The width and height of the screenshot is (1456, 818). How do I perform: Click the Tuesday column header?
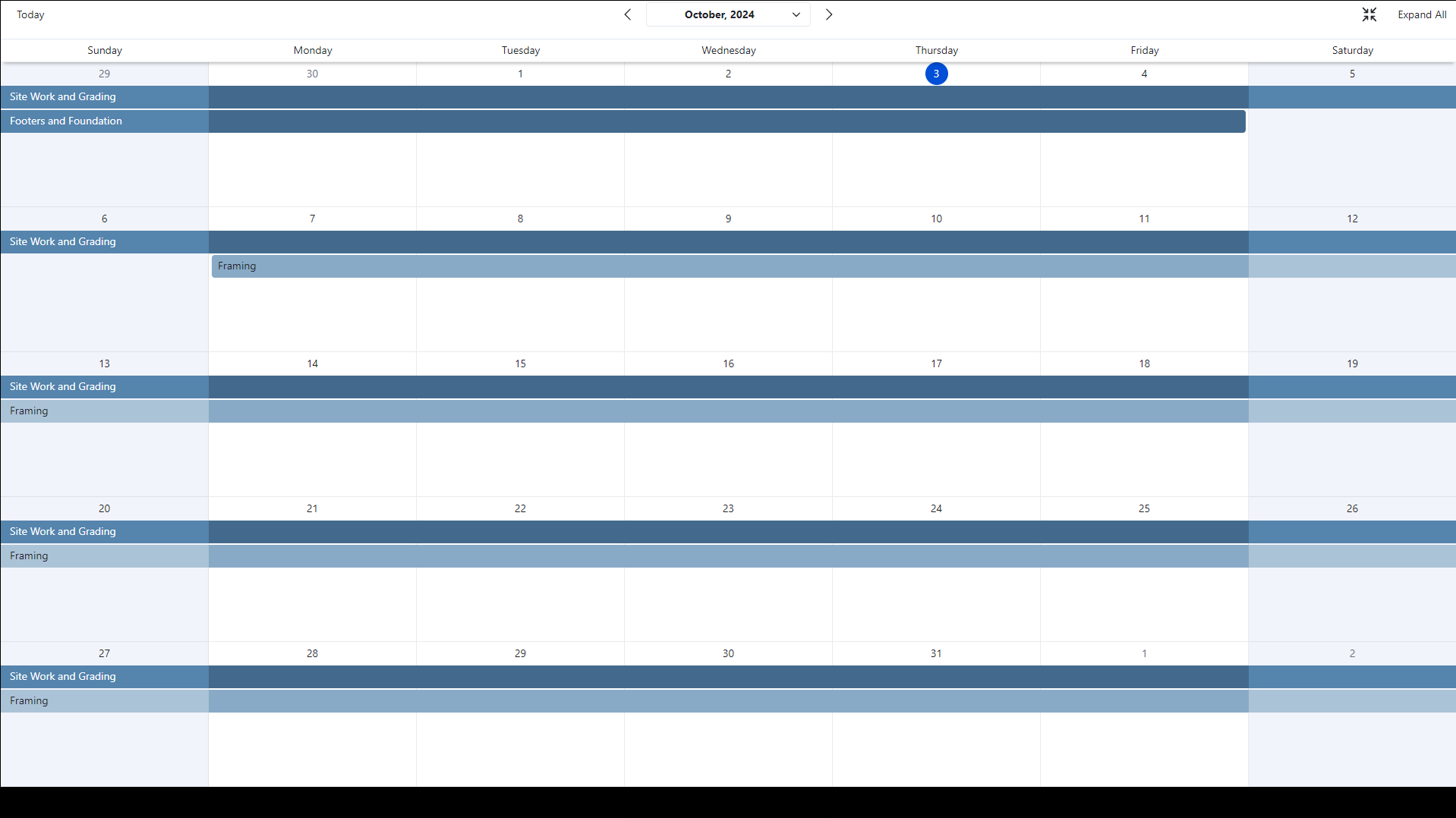pos(521,50)
